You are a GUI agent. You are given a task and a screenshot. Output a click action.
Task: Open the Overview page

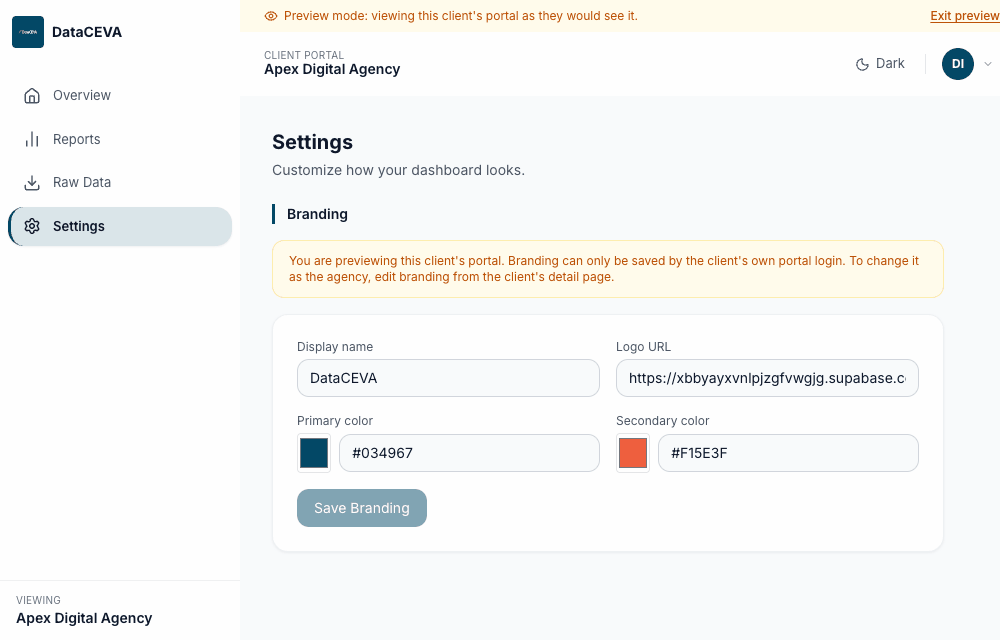[120, 96]
